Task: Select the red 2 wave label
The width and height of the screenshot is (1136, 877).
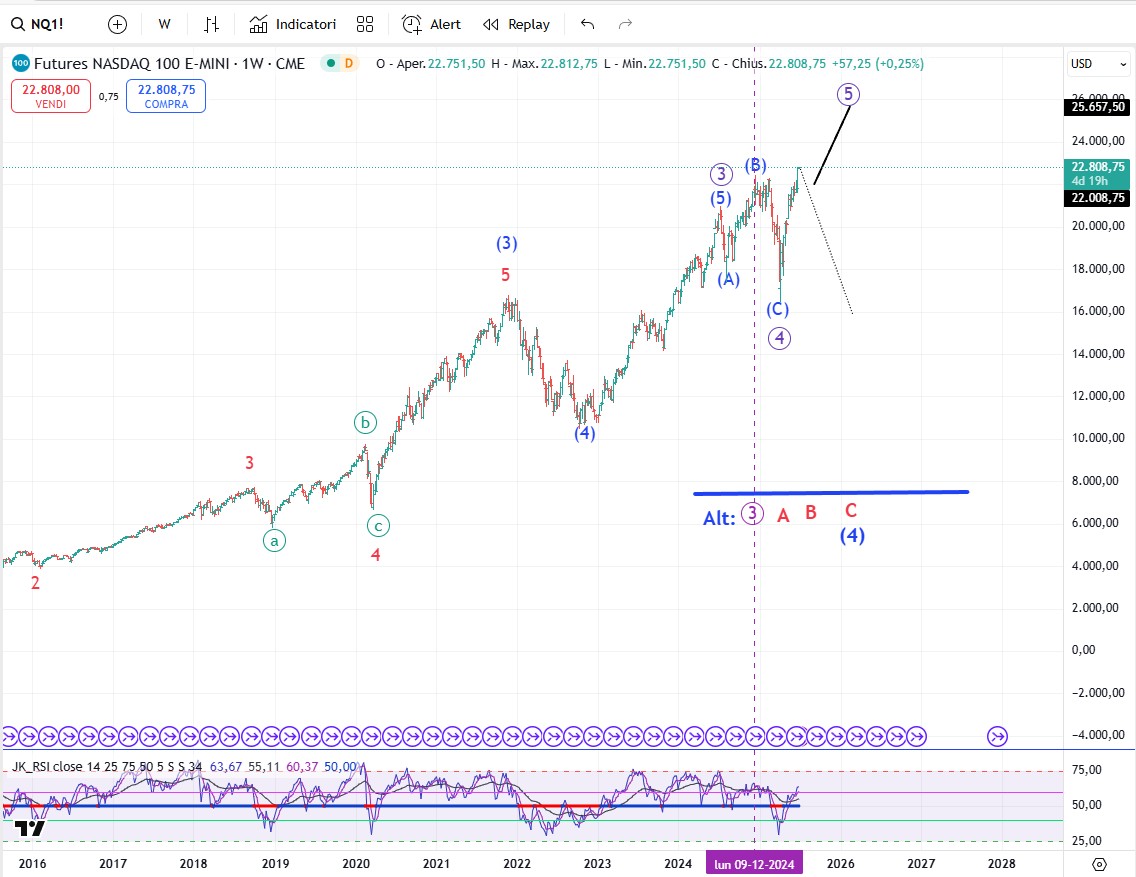Action: pyautogui.click(x=35, y=583)
